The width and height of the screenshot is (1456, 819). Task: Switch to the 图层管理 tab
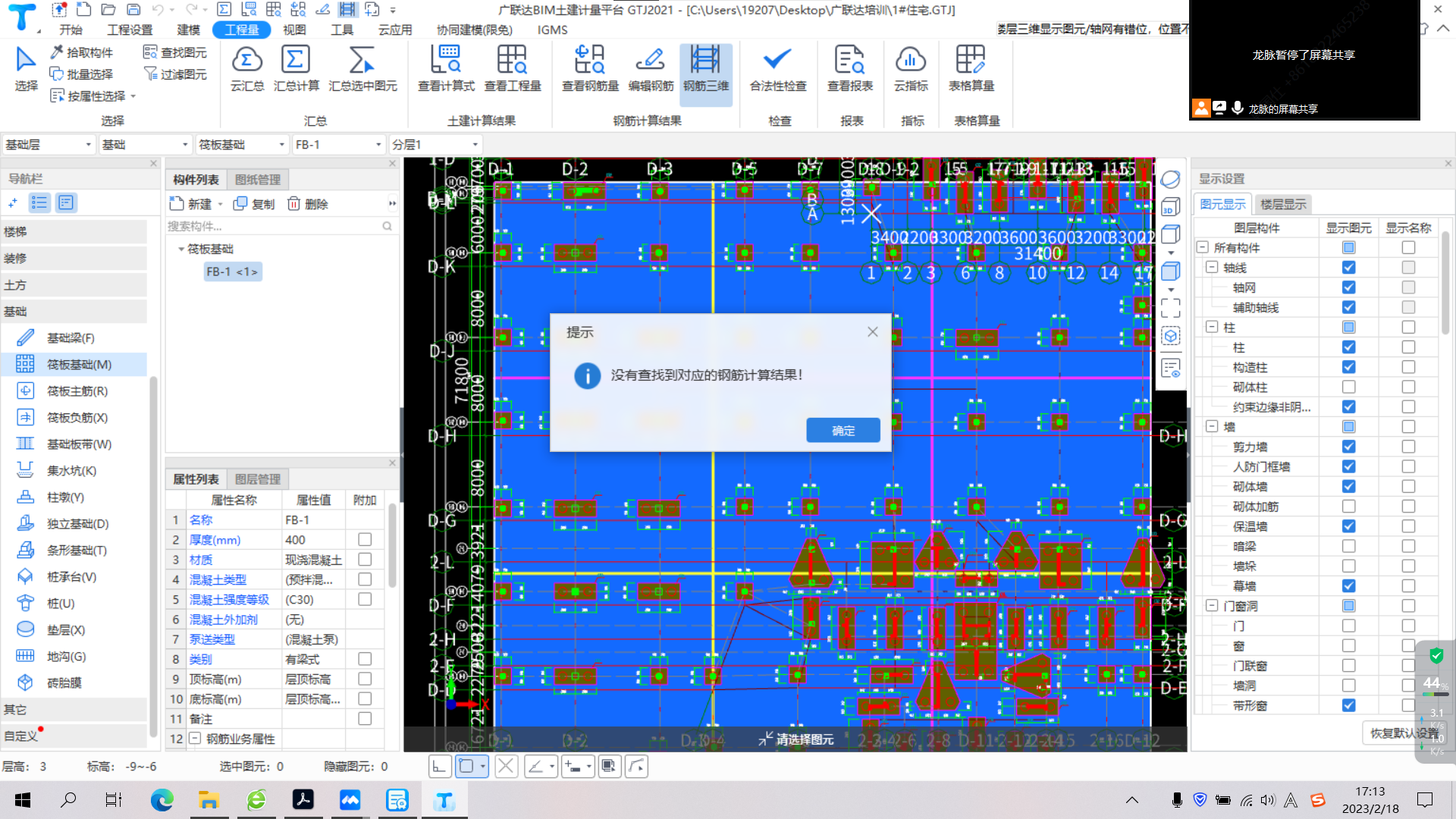tap(258, 479)
